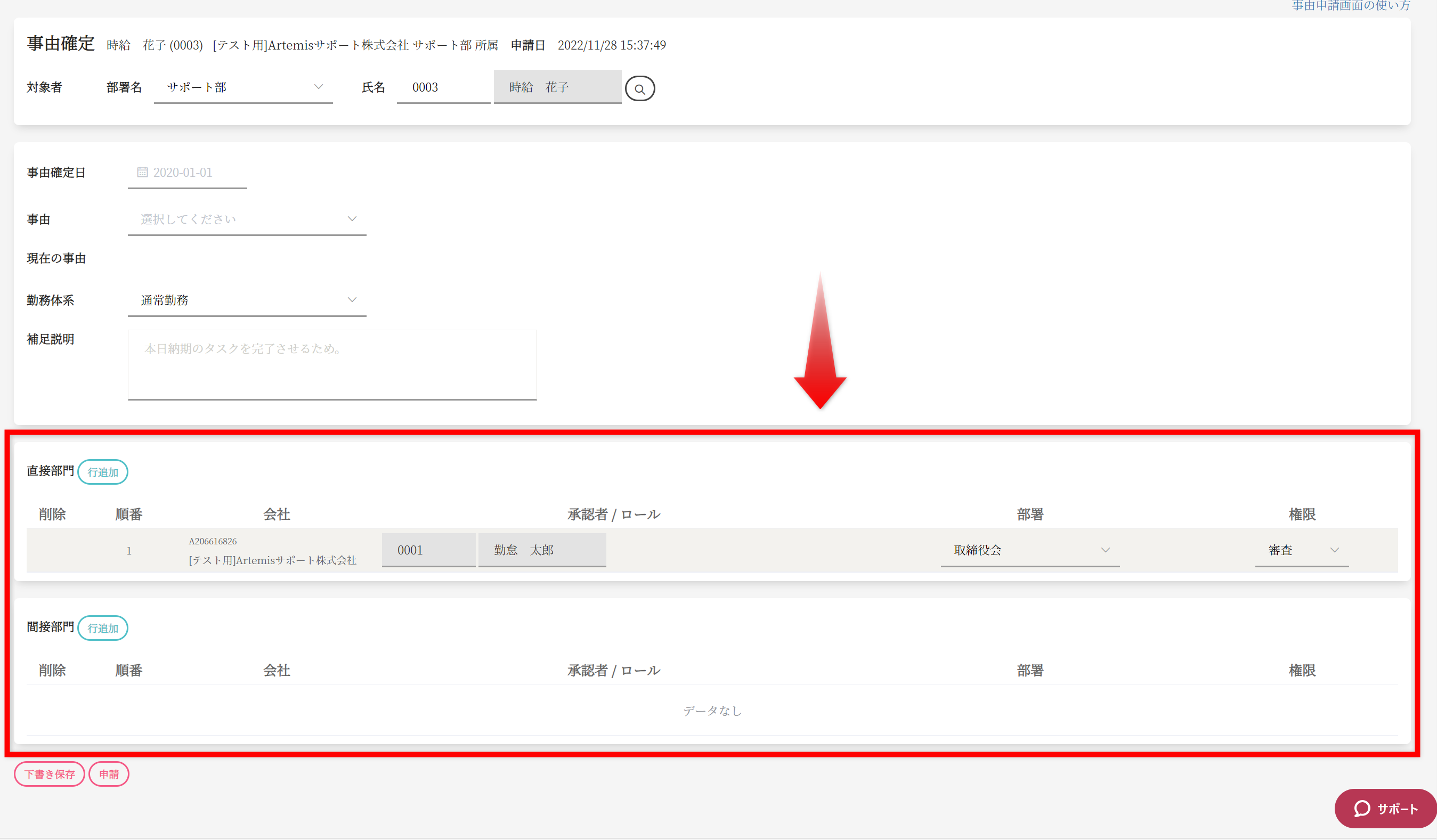1437x840 pixels.
Task: Click the calendar icon for 事由確定日
Action: click(142, 172)
